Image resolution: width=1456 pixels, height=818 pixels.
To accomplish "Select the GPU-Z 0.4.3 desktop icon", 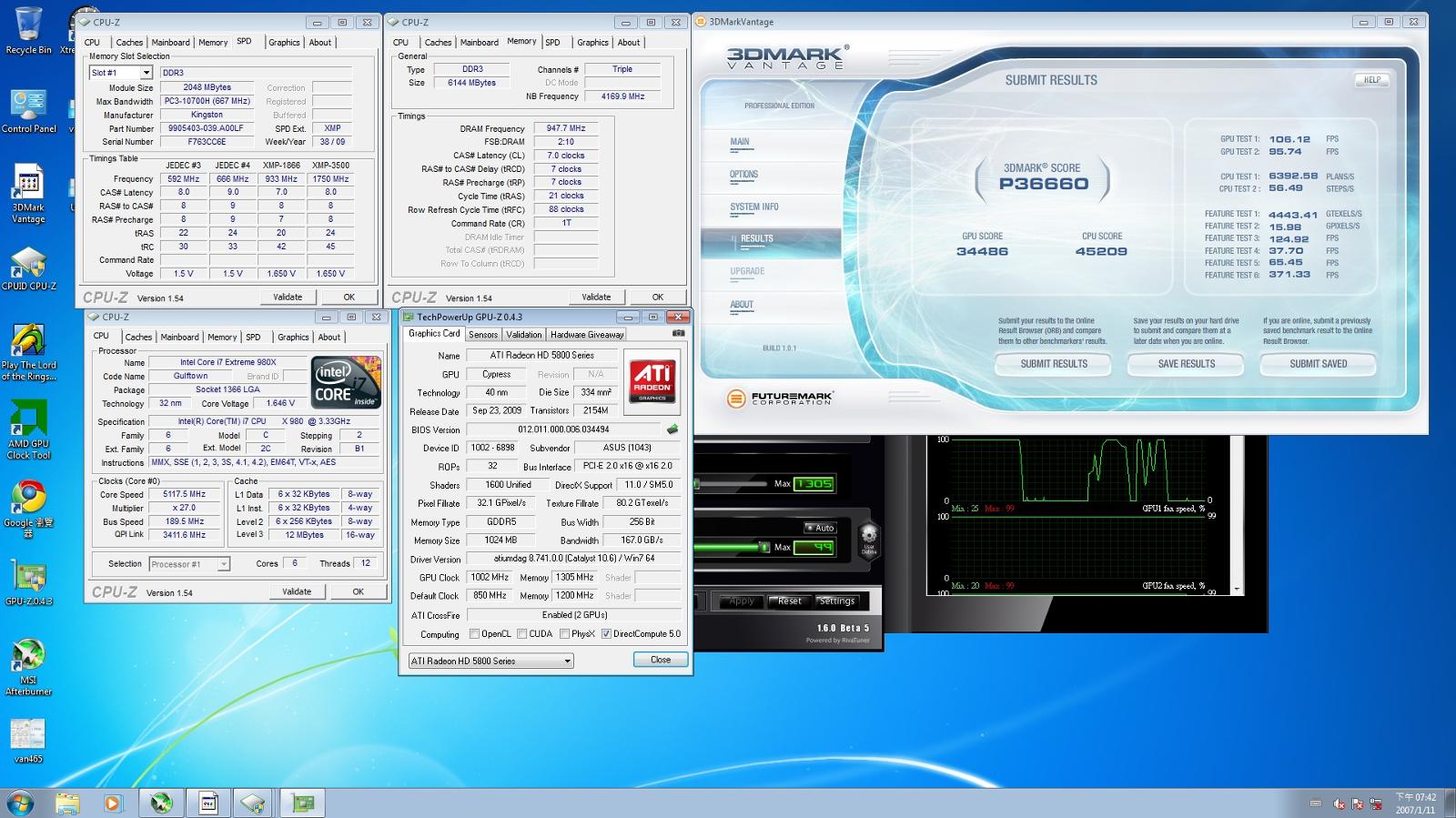I will [28, 583].
